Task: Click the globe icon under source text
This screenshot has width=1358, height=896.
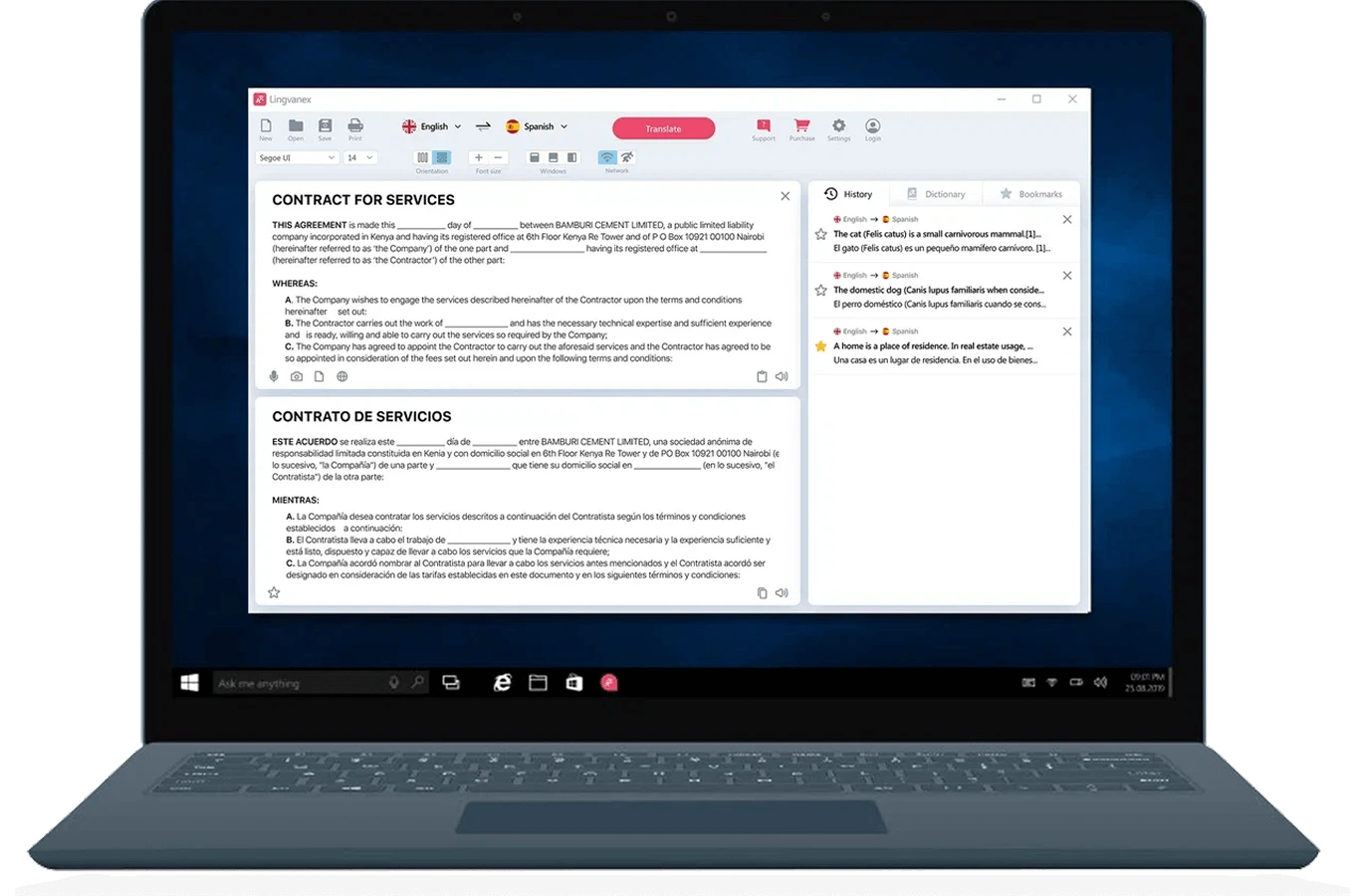Action: coord(342,376)
